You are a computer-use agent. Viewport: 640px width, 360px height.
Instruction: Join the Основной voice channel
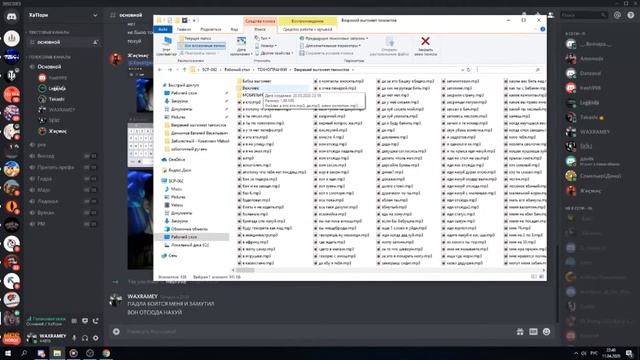point(49,67)
